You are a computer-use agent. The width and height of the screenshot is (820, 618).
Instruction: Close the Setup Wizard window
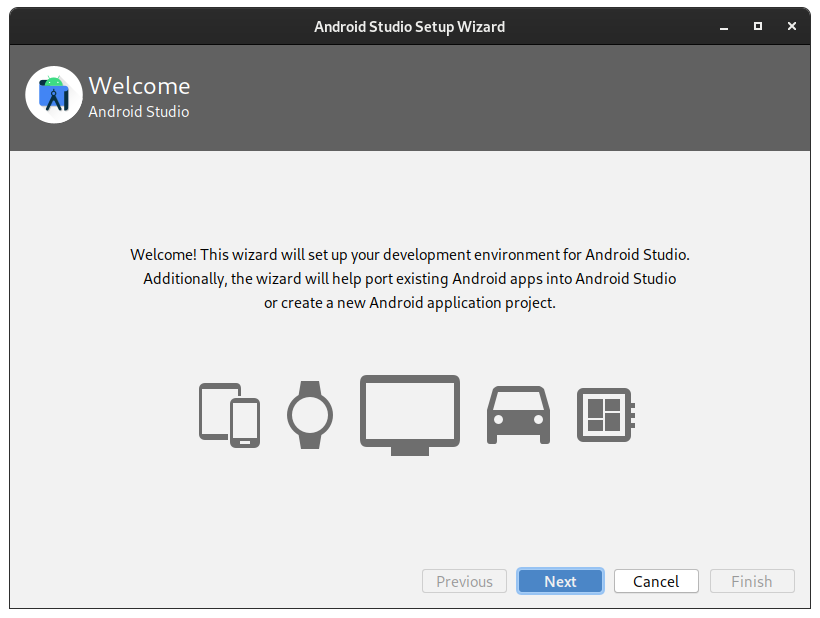tap(792, 26)
